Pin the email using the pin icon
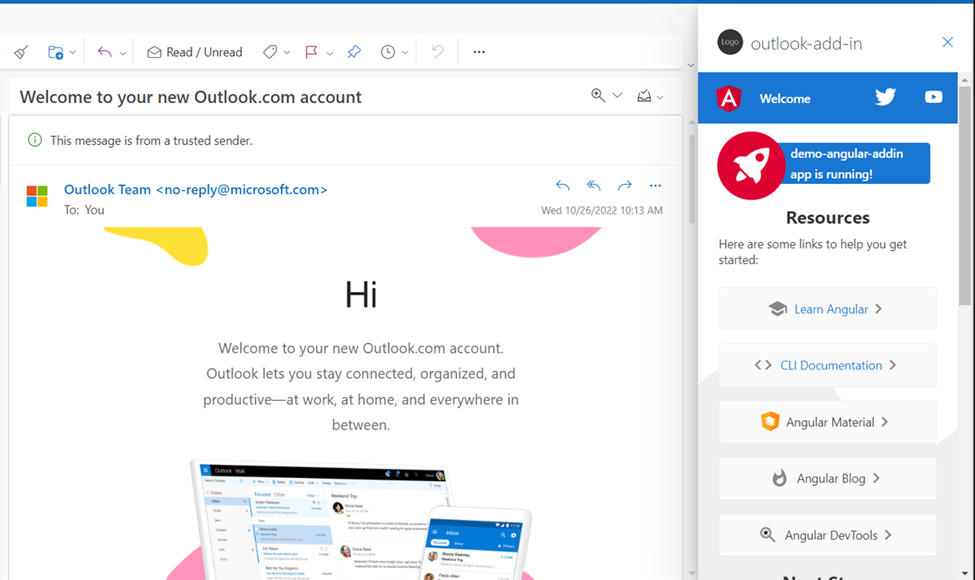This screenshot has height=580, width=975. 353,51
